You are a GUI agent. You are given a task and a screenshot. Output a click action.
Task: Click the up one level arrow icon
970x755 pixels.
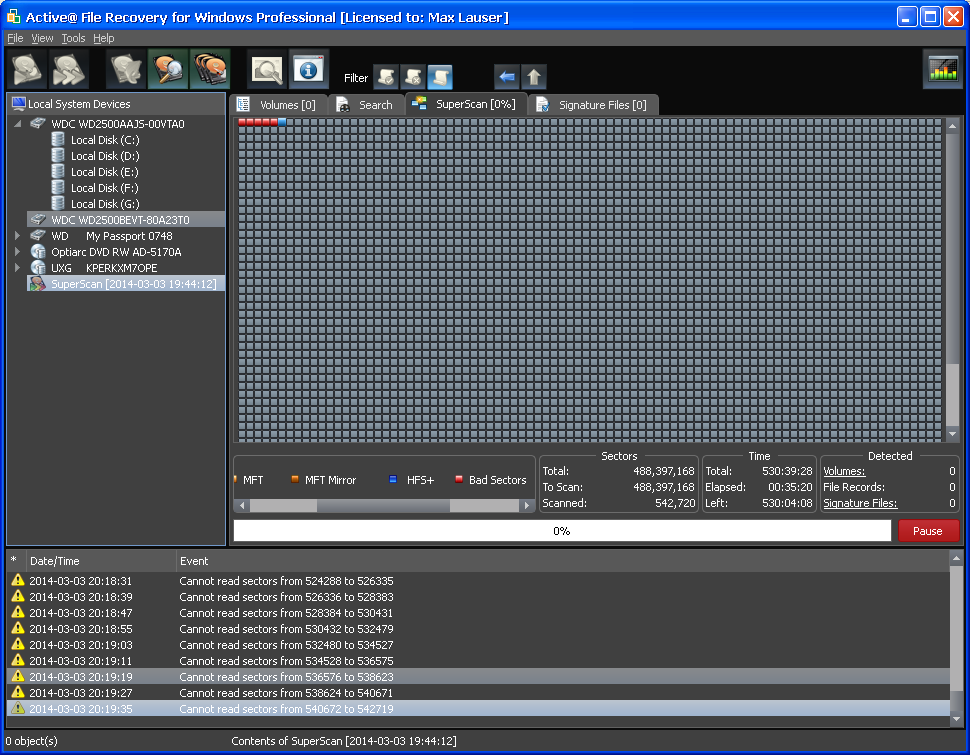[534, 77]
